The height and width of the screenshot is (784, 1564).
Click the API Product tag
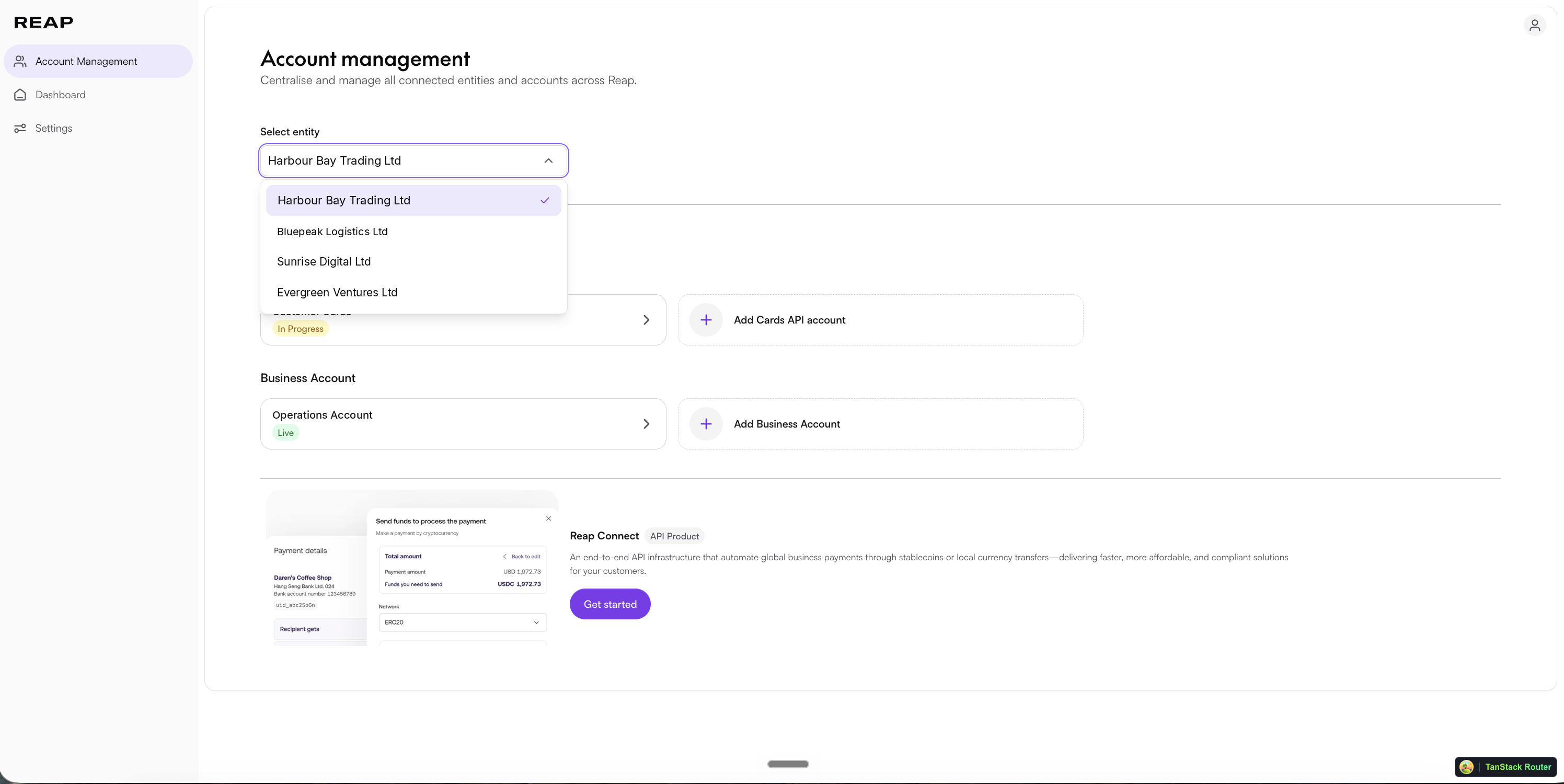pos(674,536)
